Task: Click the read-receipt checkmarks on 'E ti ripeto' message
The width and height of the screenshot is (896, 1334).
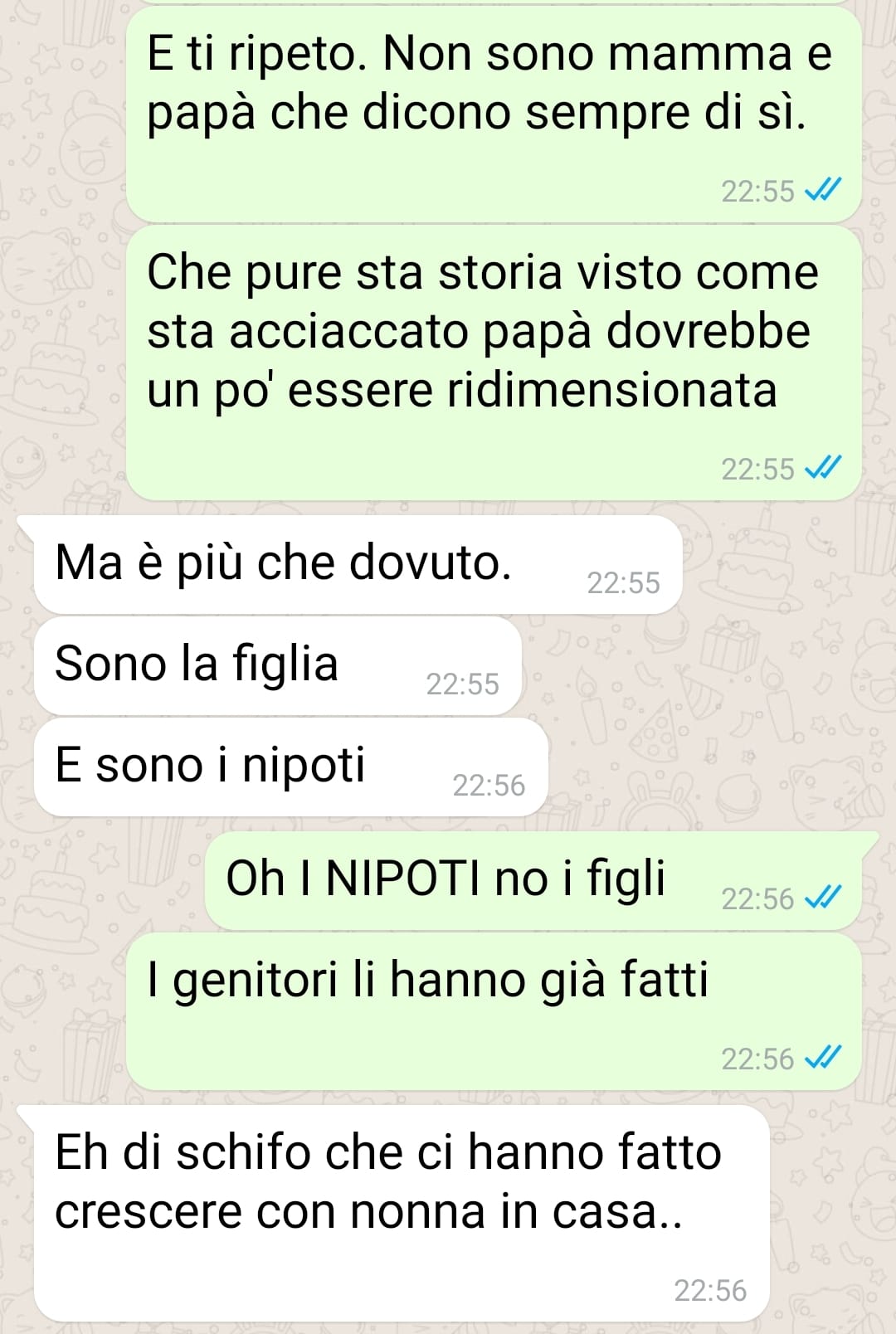Action: point(823,191)
